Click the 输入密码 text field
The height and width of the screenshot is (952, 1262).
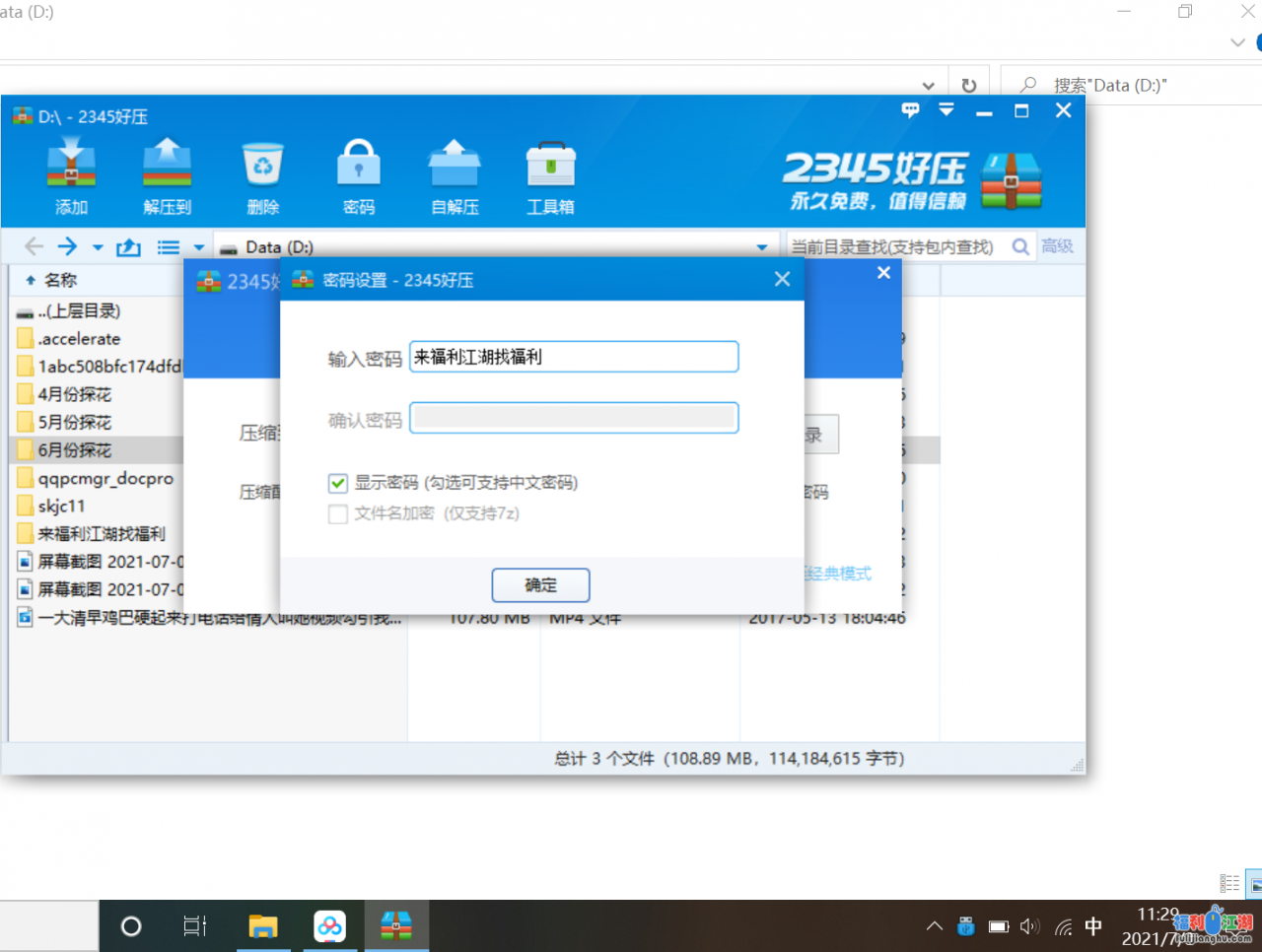pos(573,357)
